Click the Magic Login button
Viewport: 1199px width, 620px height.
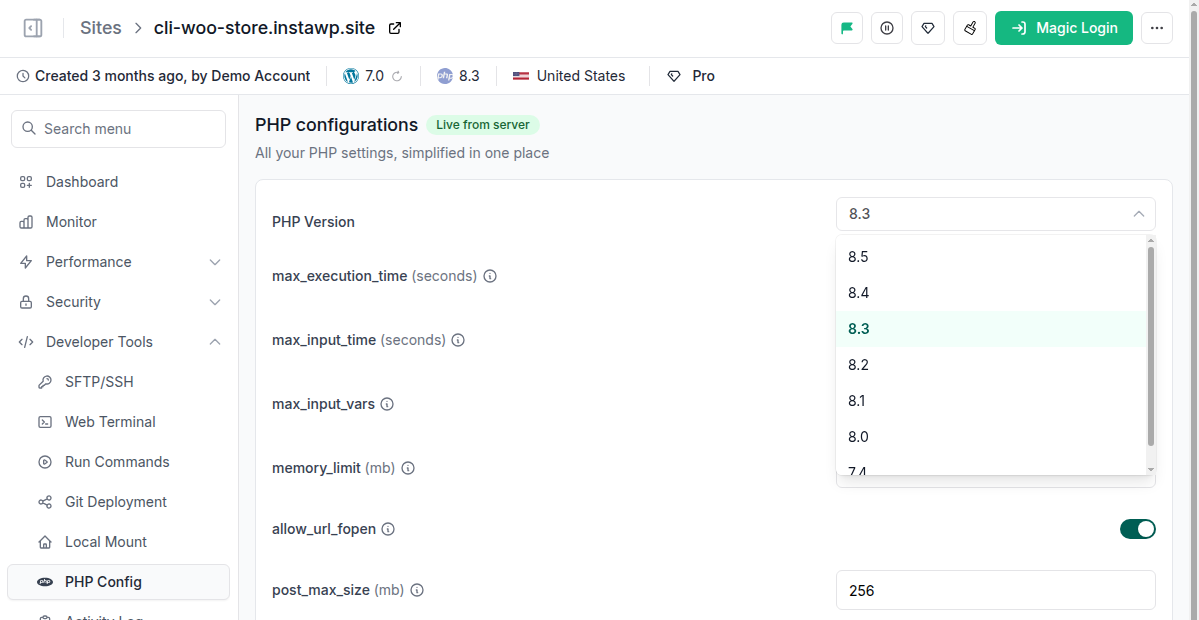pyautogui.click(x=1064, y=28)
